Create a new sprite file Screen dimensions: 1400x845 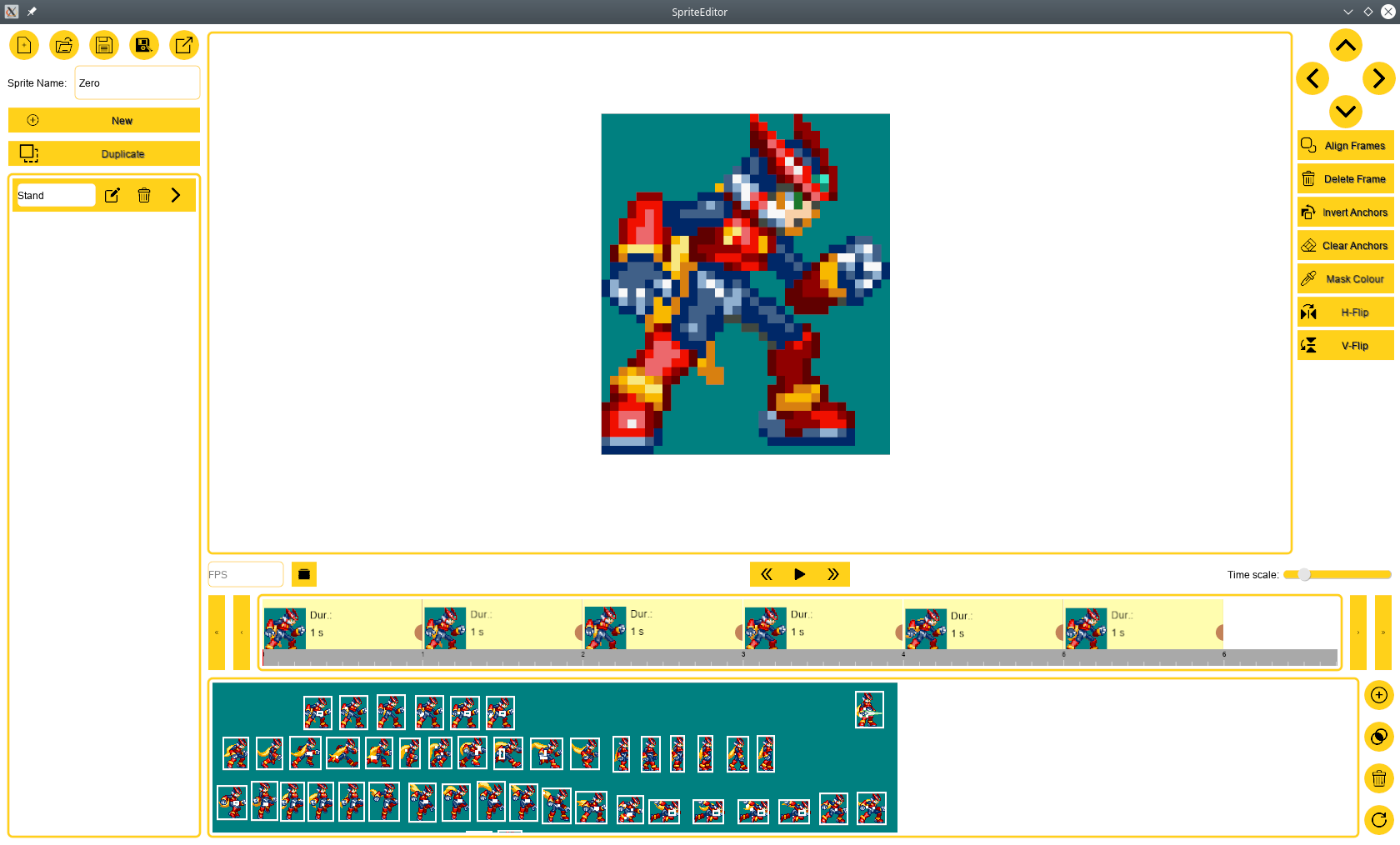pos(24,45)
